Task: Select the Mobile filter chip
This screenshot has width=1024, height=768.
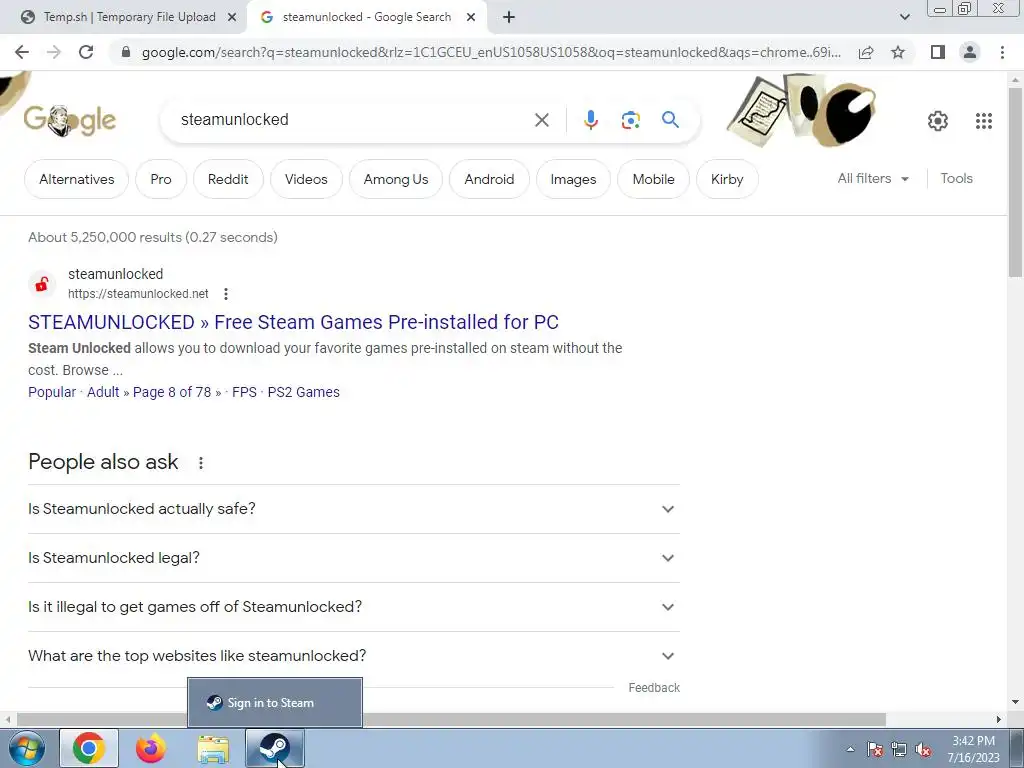Action: point(653,179)
